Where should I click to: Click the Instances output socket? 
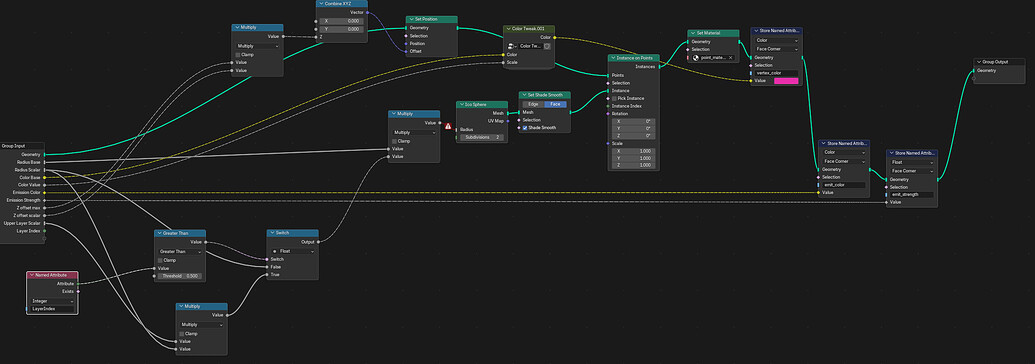pos(659,66)
